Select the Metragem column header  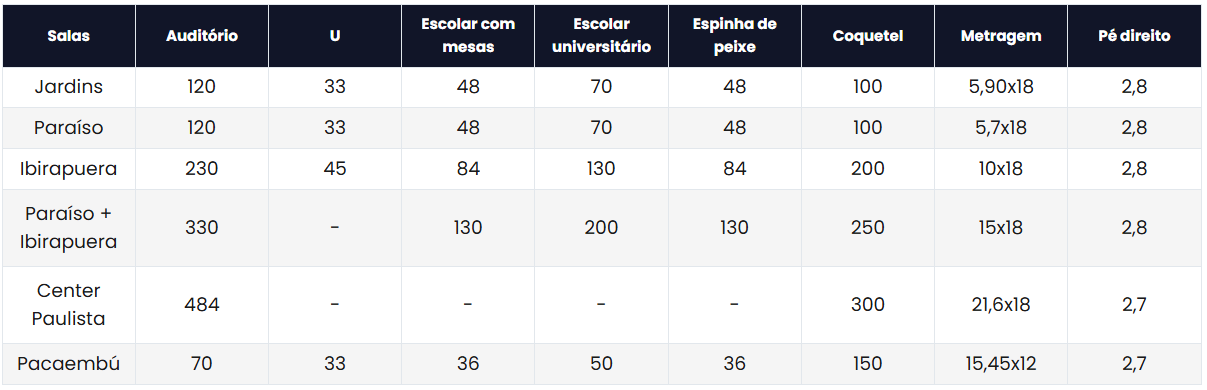[x=1000, y=36]
